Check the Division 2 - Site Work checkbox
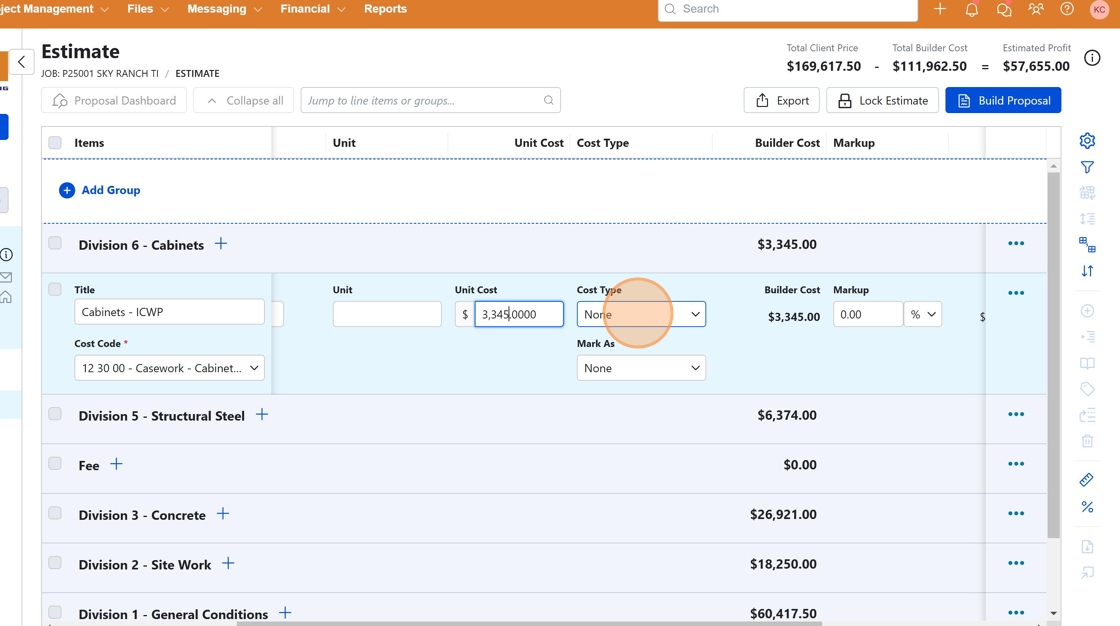Viewport: 1120px width, 626px height. click(55, 562)
